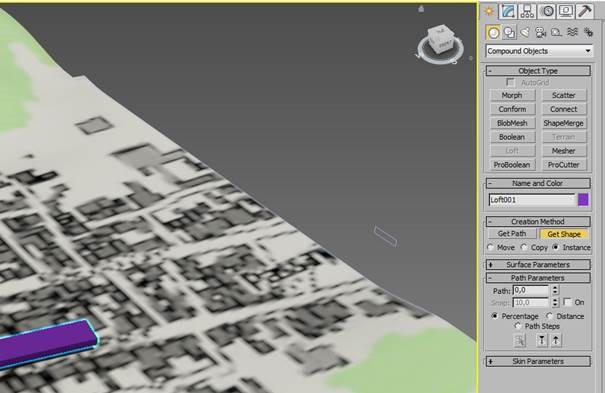Select the Instance radio button
The width and height of the screenshot is (605, 393).
556,247
